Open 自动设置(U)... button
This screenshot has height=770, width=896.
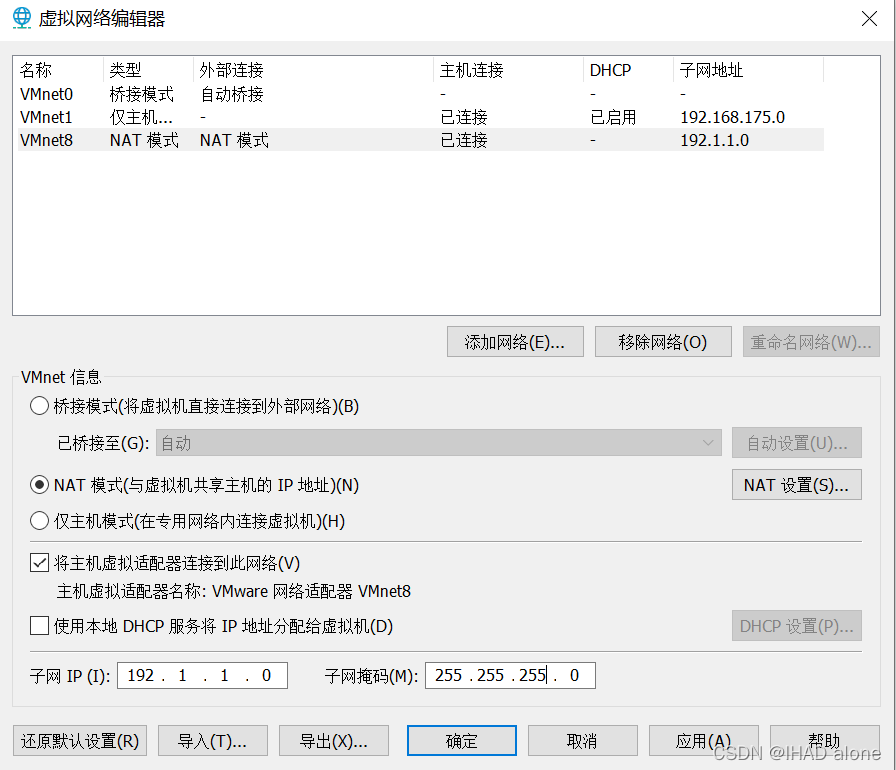797,443
